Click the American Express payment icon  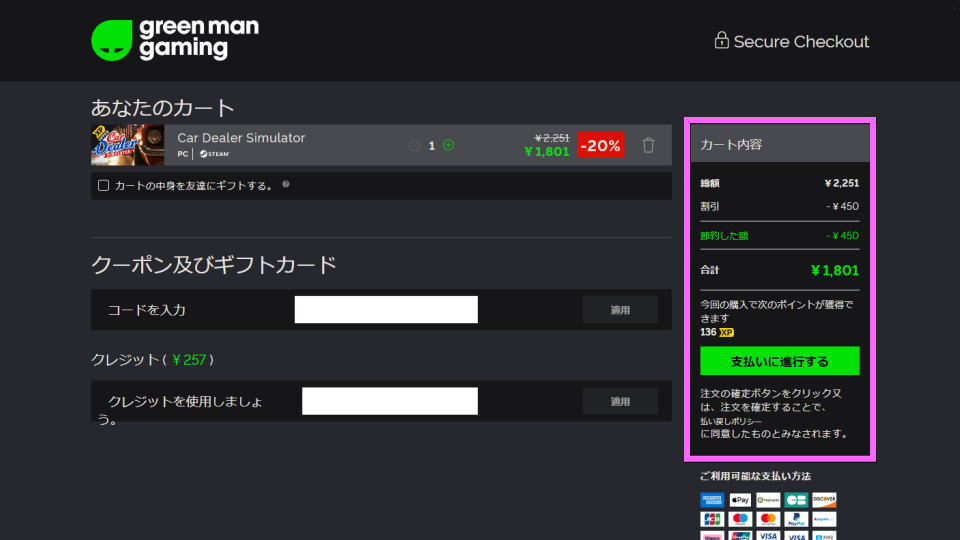[x=712, y=500]
